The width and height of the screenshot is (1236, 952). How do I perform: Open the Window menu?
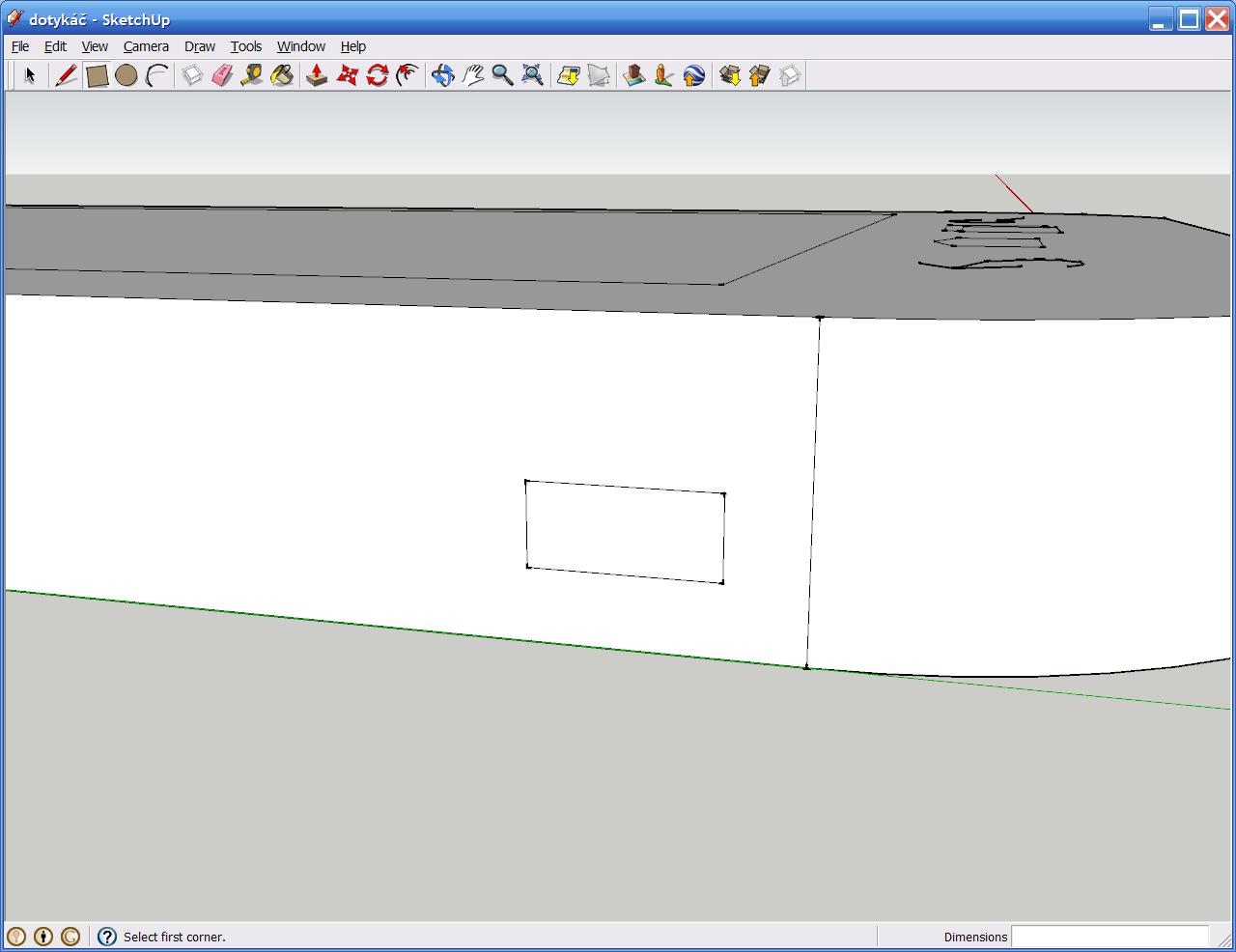point(300,46)
